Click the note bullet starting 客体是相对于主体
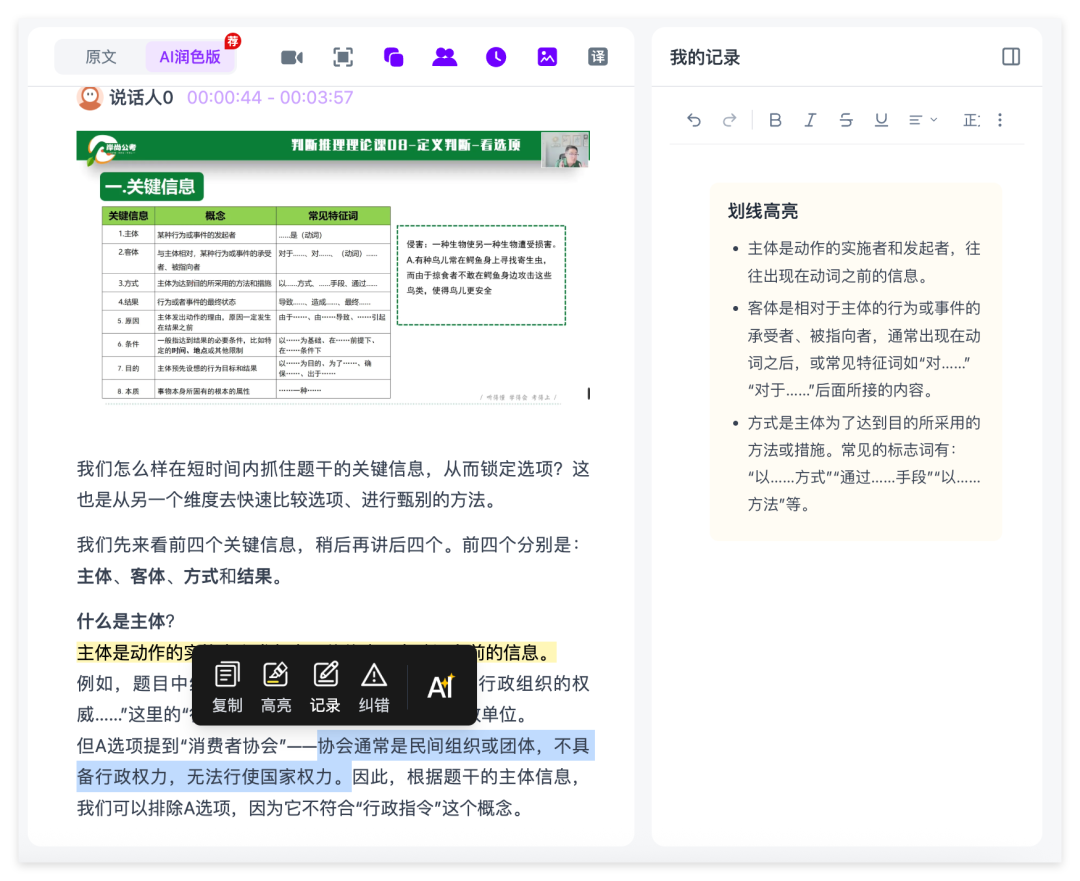 [864, 349]
